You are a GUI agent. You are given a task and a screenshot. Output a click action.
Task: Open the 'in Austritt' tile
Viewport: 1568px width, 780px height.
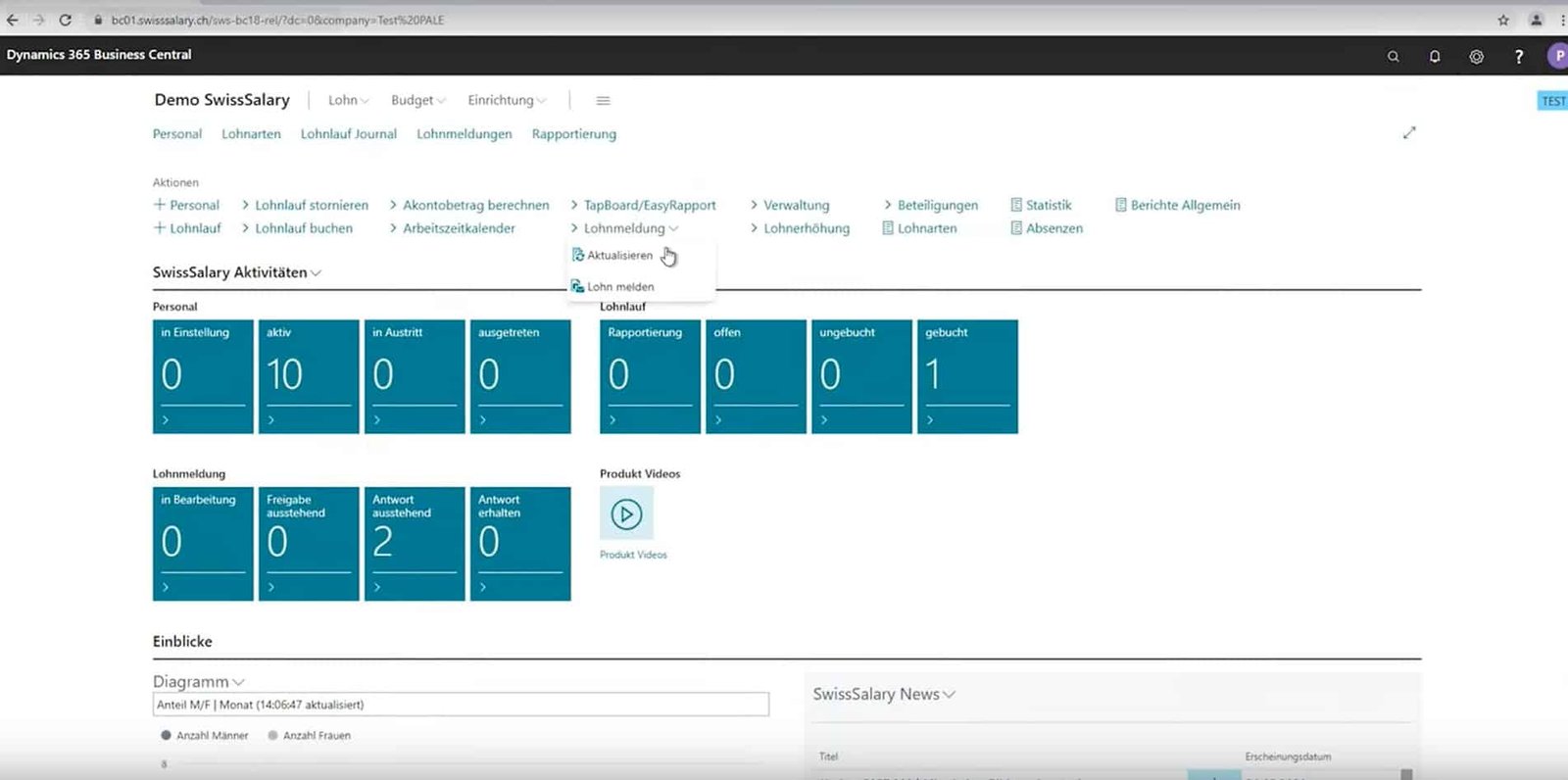415,376
